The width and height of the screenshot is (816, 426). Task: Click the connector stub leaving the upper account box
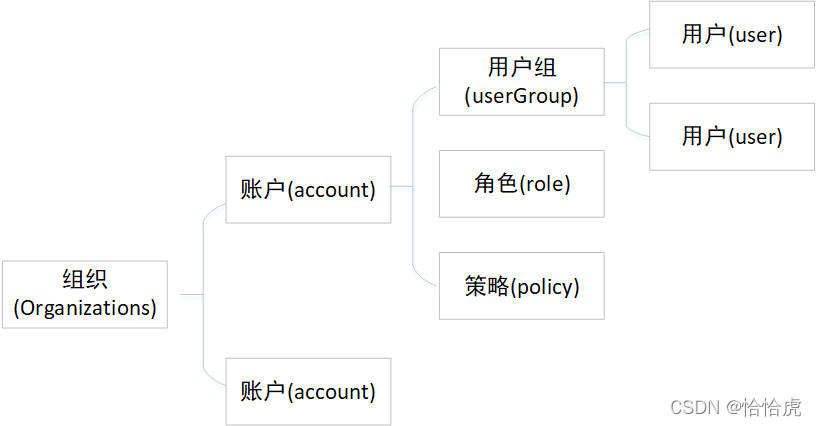point(401,186)
